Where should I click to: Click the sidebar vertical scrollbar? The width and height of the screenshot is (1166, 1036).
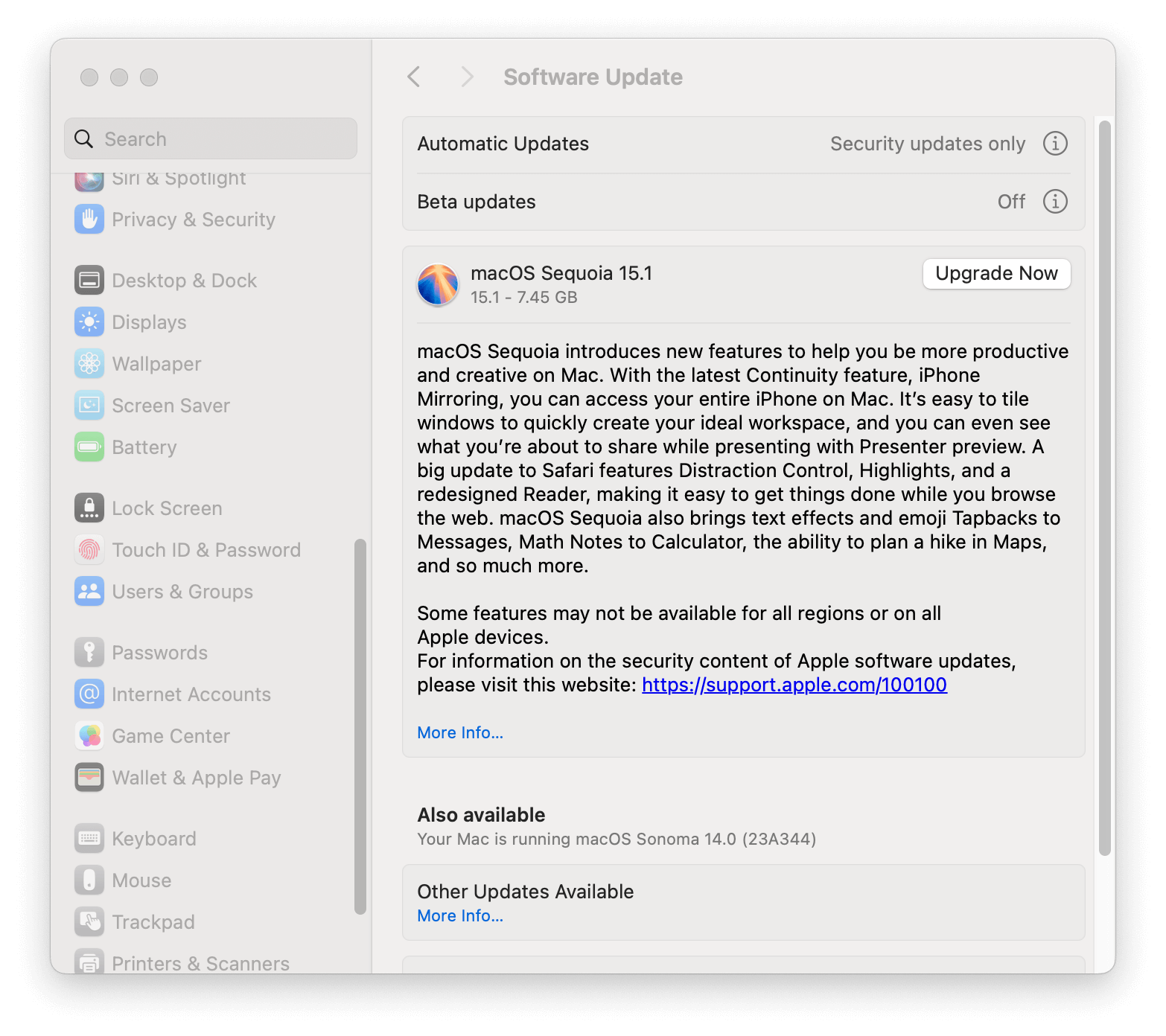coord(360,726)
